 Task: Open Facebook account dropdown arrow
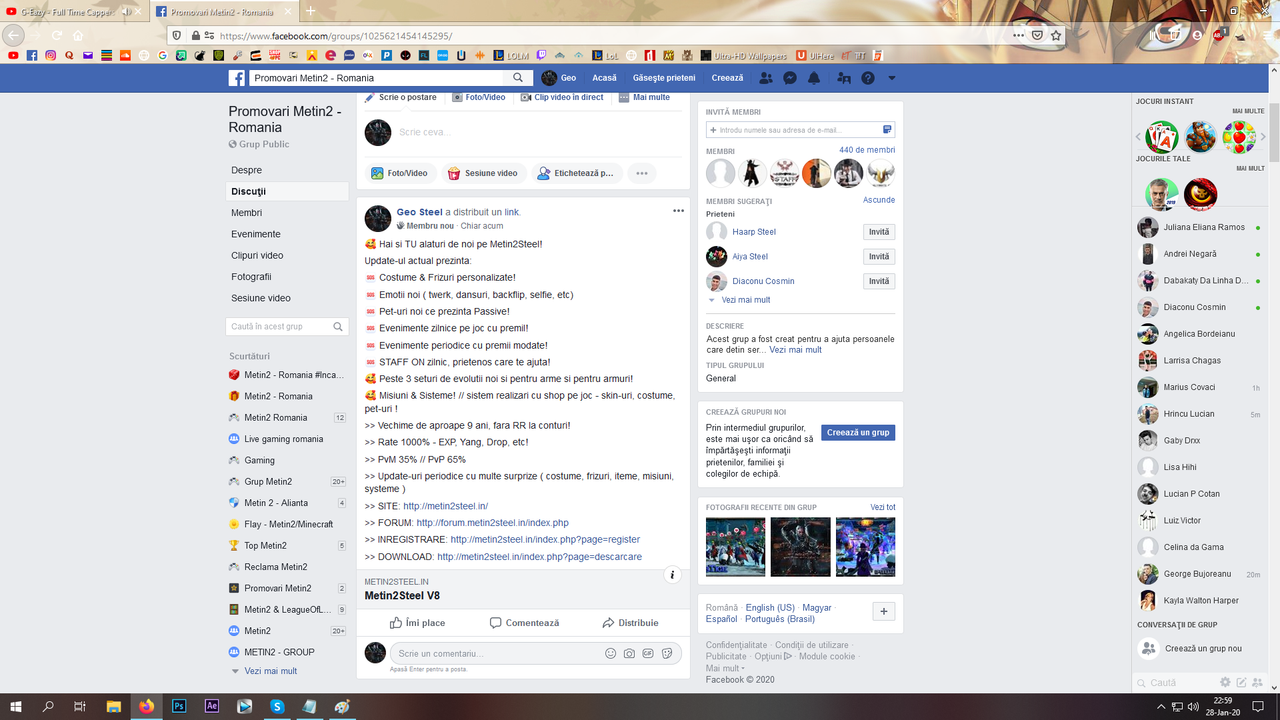pos(892,78)
